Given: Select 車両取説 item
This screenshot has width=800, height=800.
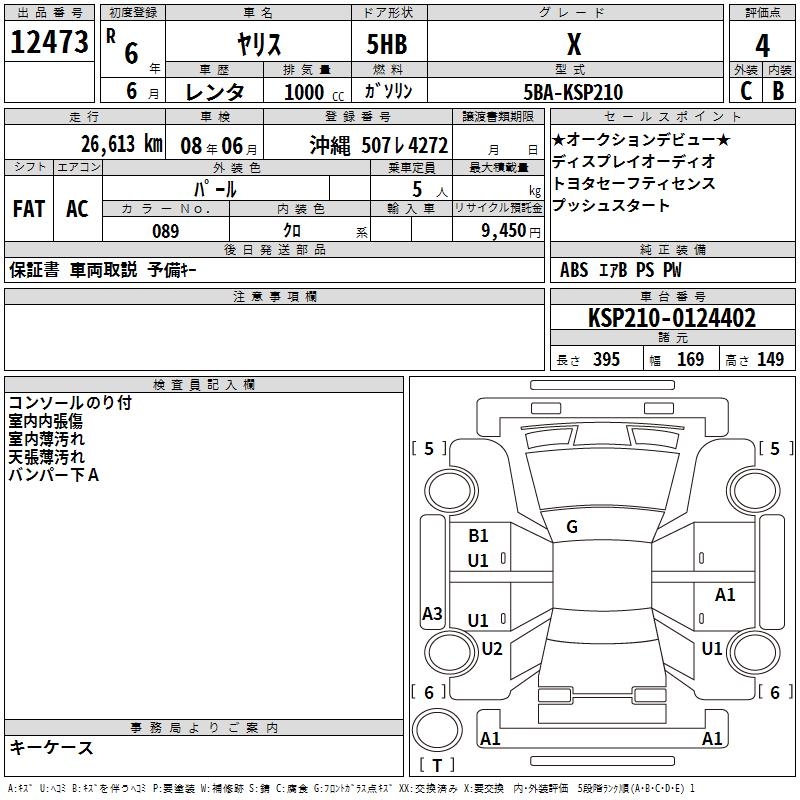Looking at the screenshot, I should pyautogui.click(x=103, y=270).
